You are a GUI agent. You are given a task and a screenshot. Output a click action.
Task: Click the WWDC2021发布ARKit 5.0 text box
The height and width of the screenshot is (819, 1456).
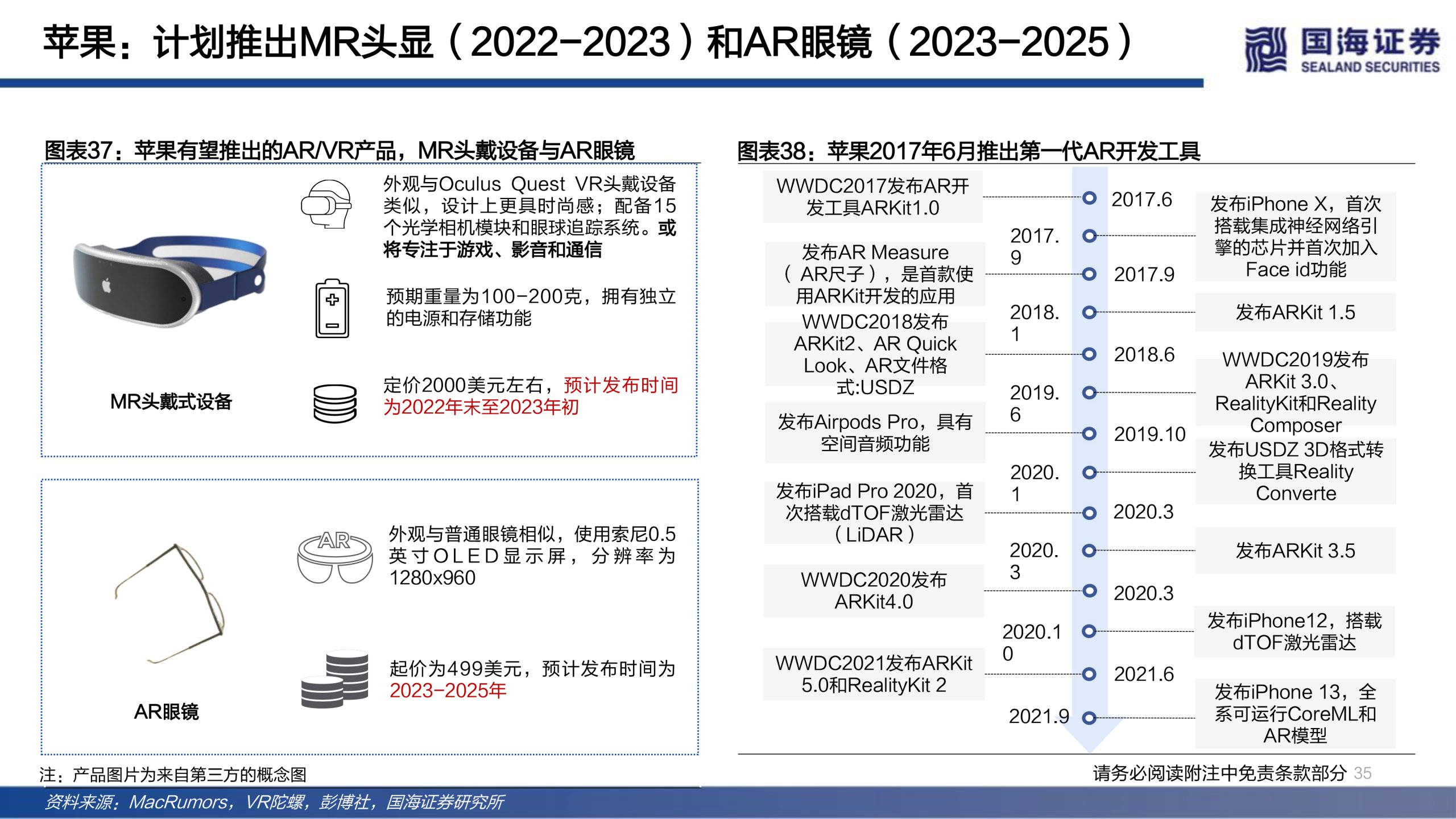[874, 674]
